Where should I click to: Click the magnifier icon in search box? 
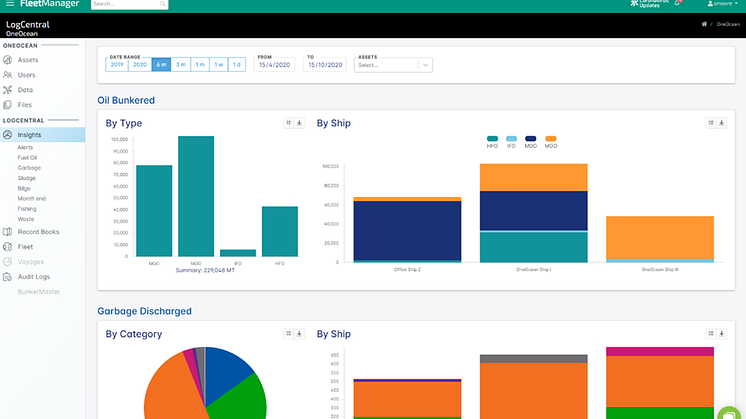[163, 4]
